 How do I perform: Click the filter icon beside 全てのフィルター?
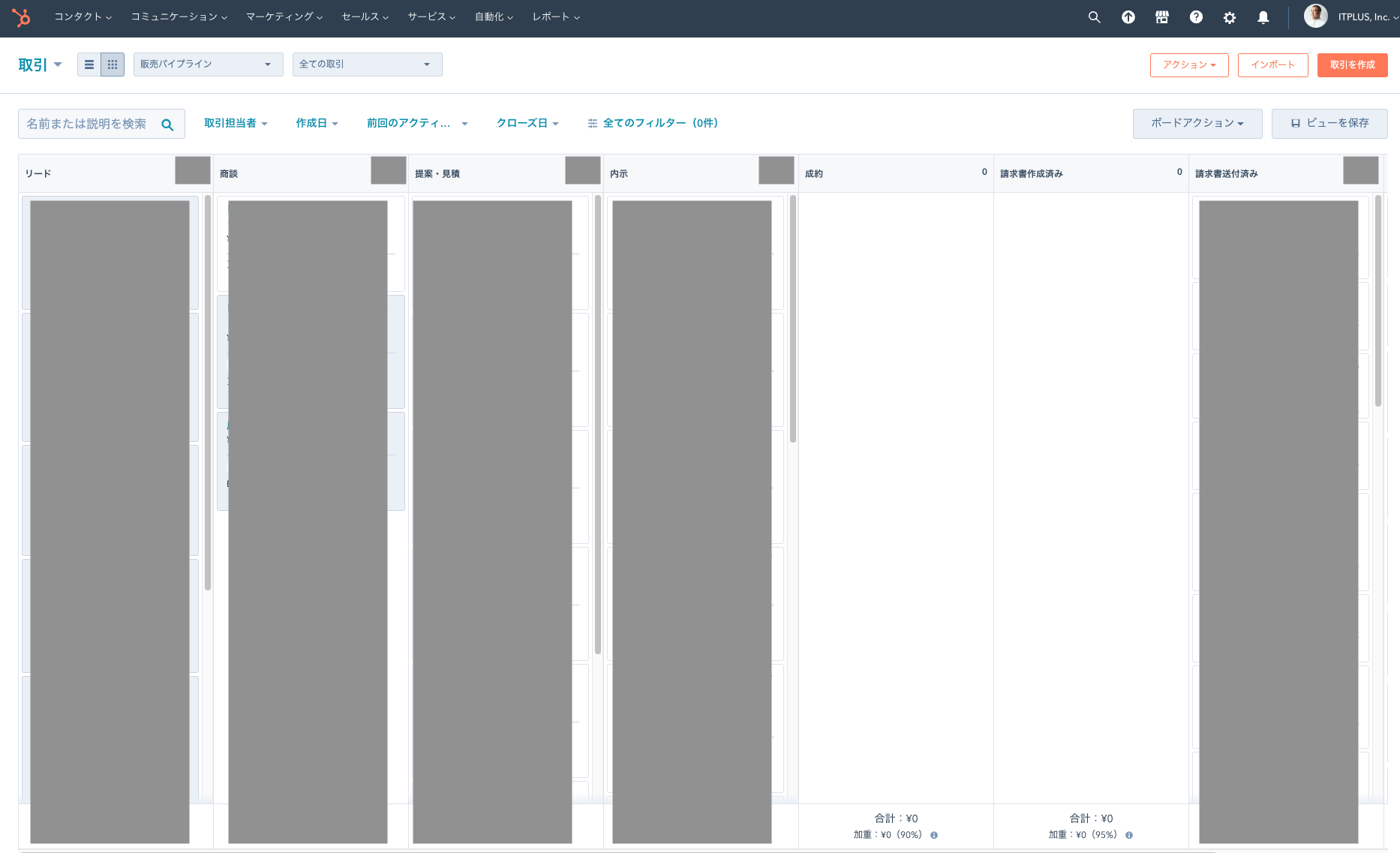592,123
